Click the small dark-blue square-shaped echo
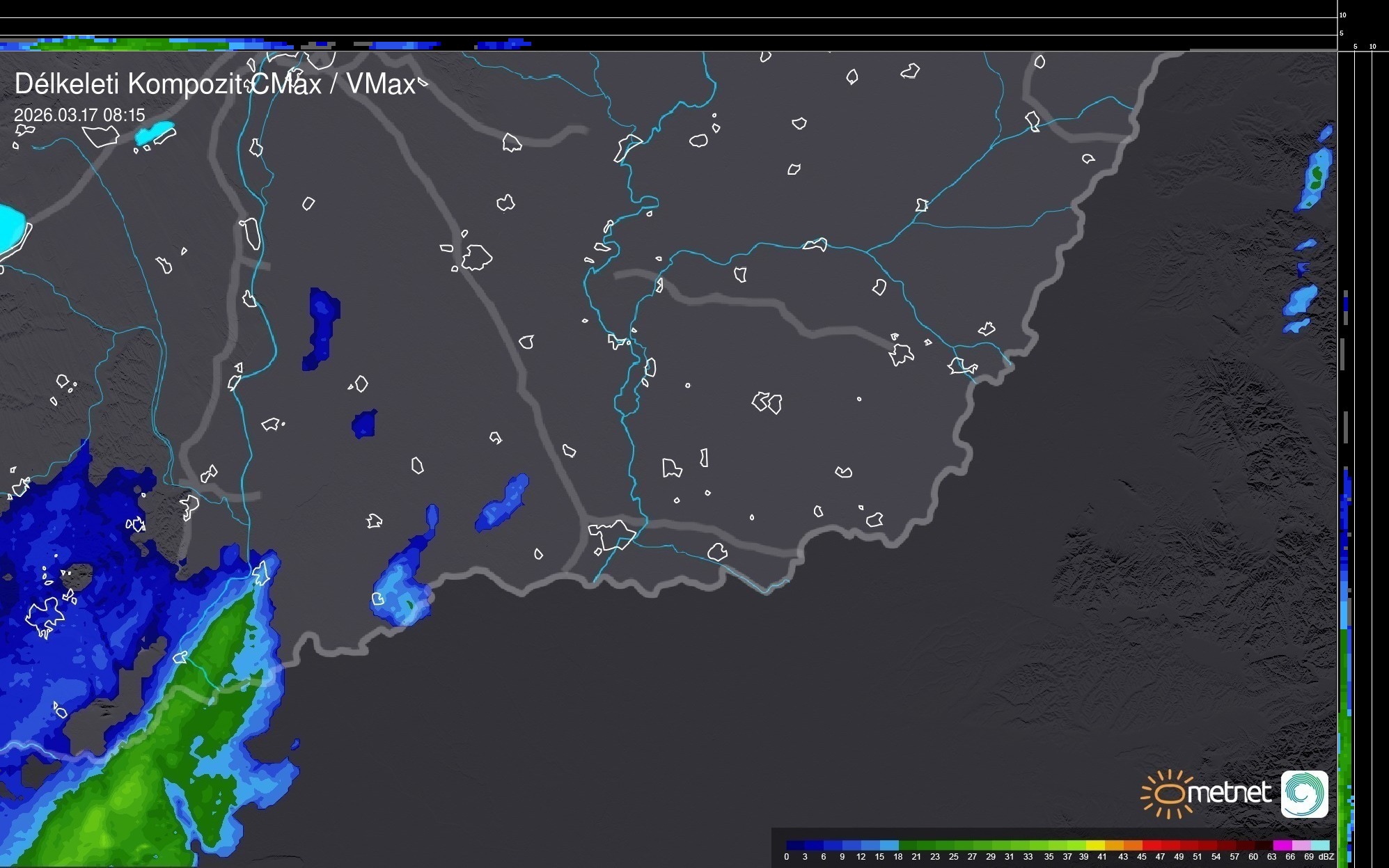Image resolution: width=1389 pixels, height=868 pixels. [364, 423]
